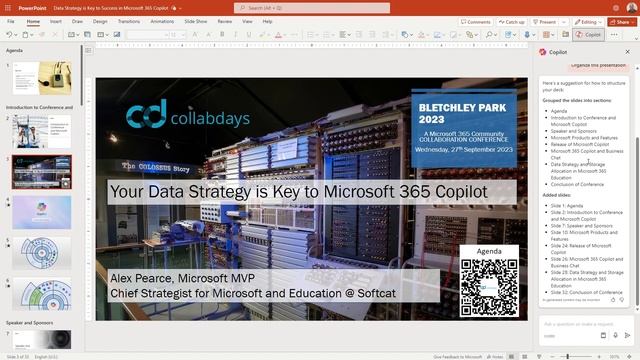Toggle the thumbnail pane view button
The image size is (640, 360).
[88, 50]
